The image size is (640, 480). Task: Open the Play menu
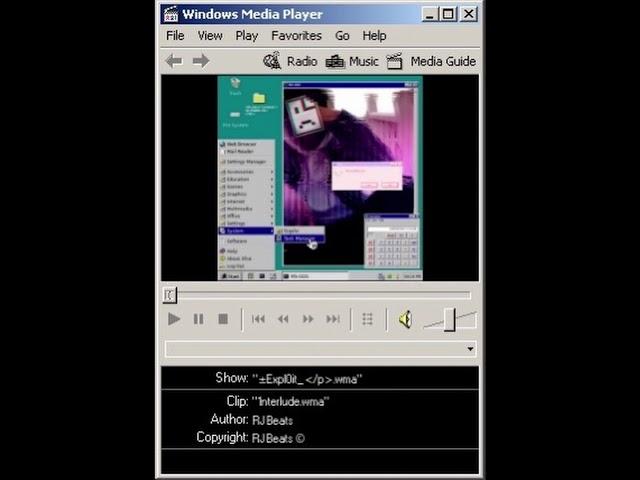247,36
